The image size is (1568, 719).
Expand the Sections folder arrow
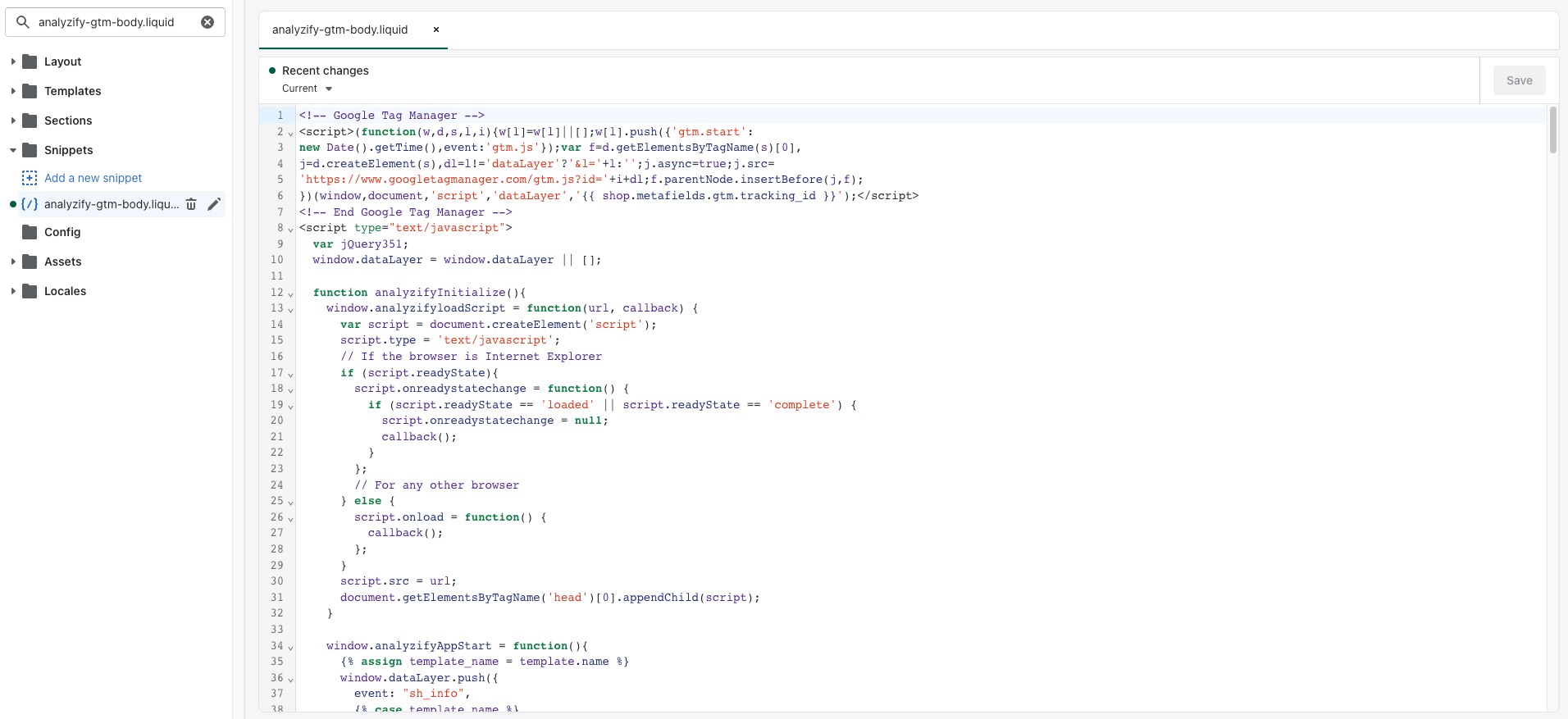pyautogui.click(x=13, y=121)
